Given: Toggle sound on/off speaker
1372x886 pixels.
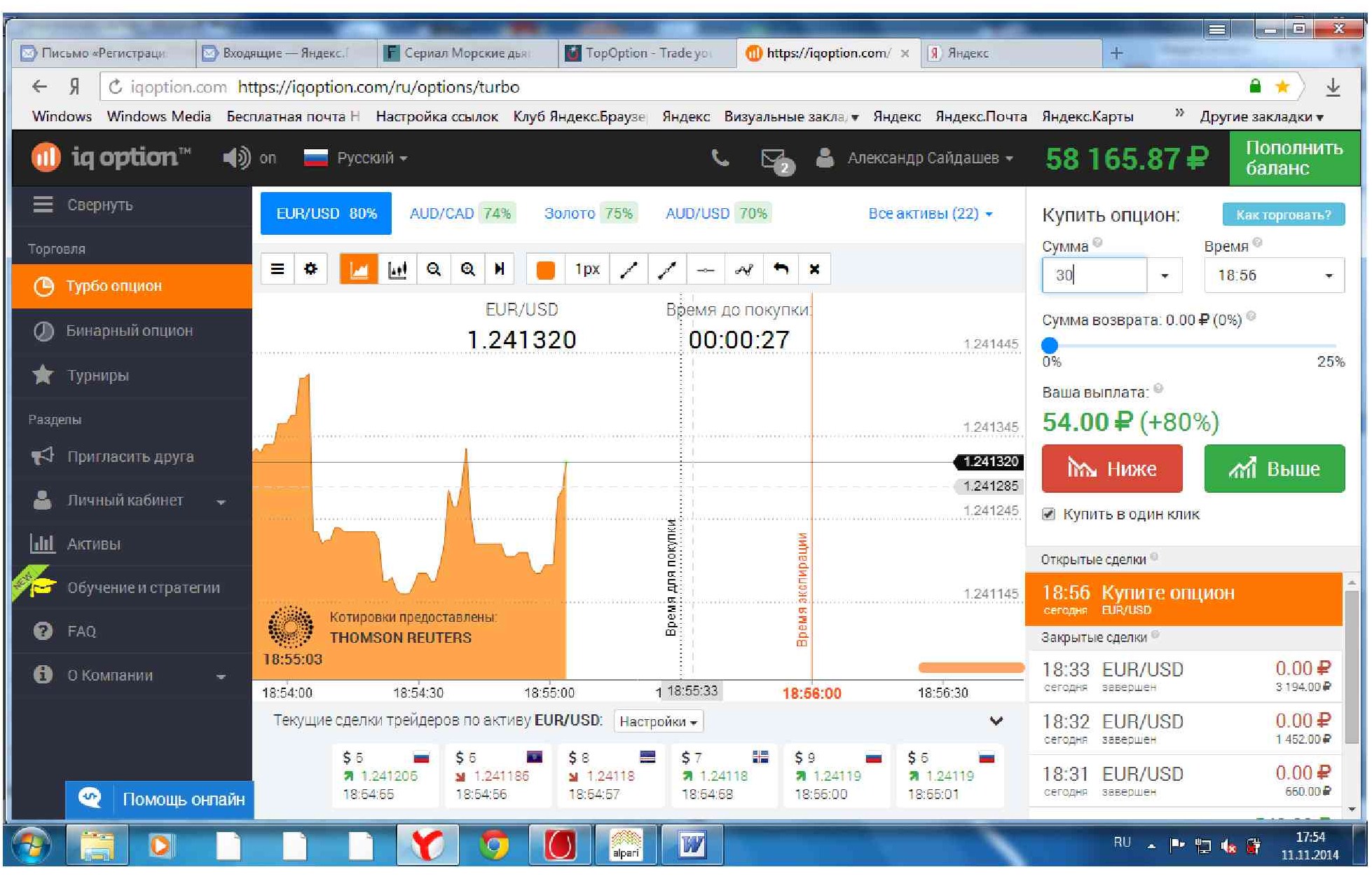Looking at the screenshot, I should (x=237, y=158).
